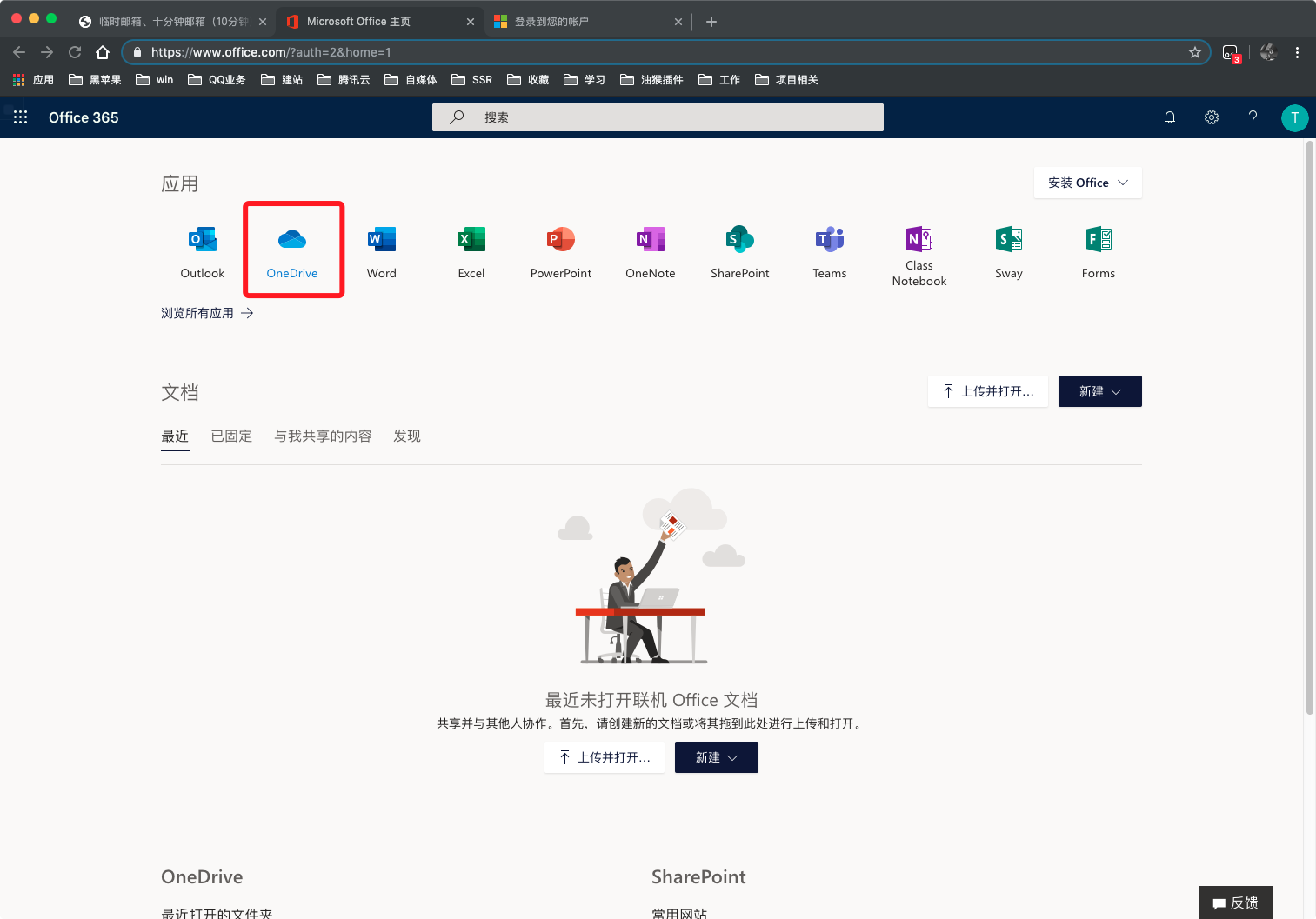Click the Office 365 title link

[x=84, y=117]
